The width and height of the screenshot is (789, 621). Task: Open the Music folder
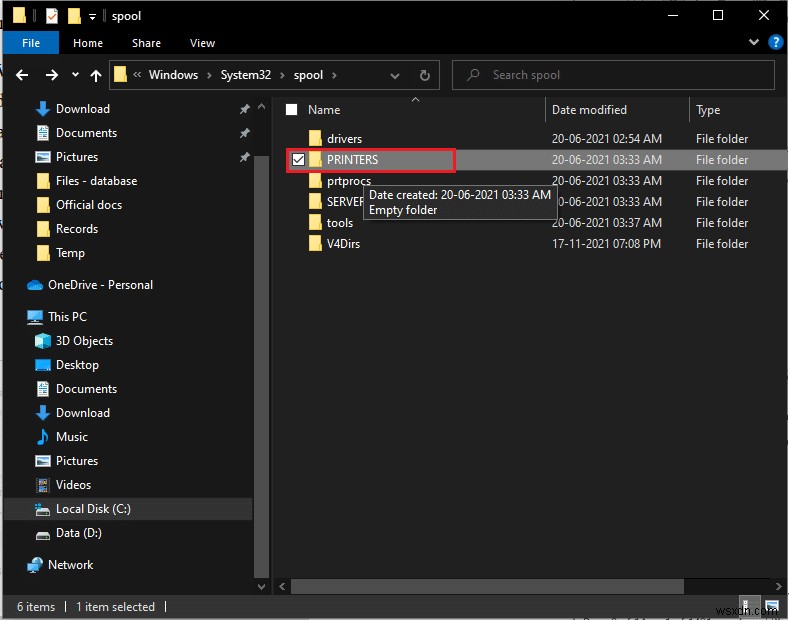tap(71, 437)
